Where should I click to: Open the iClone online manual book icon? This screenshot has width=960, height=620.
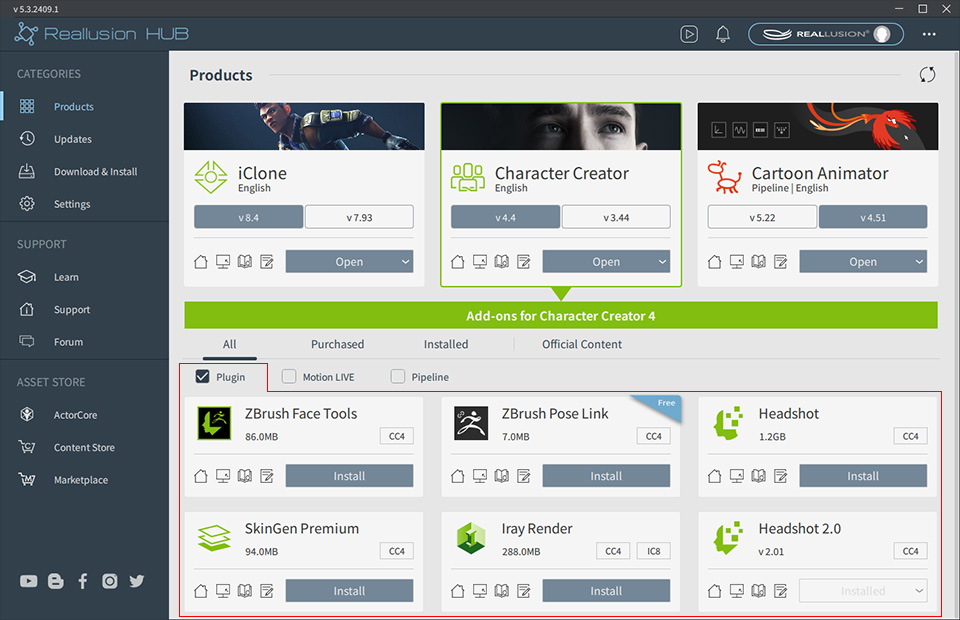click(245, 262)
